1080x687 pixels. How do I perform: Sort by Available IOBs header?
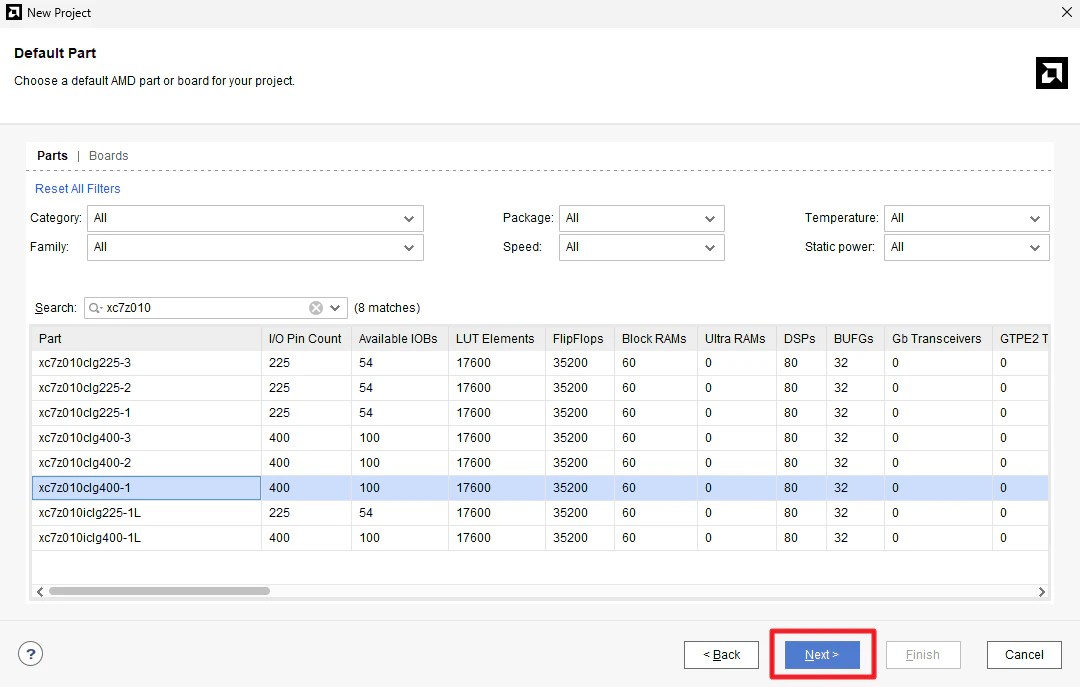coord(399,338)
